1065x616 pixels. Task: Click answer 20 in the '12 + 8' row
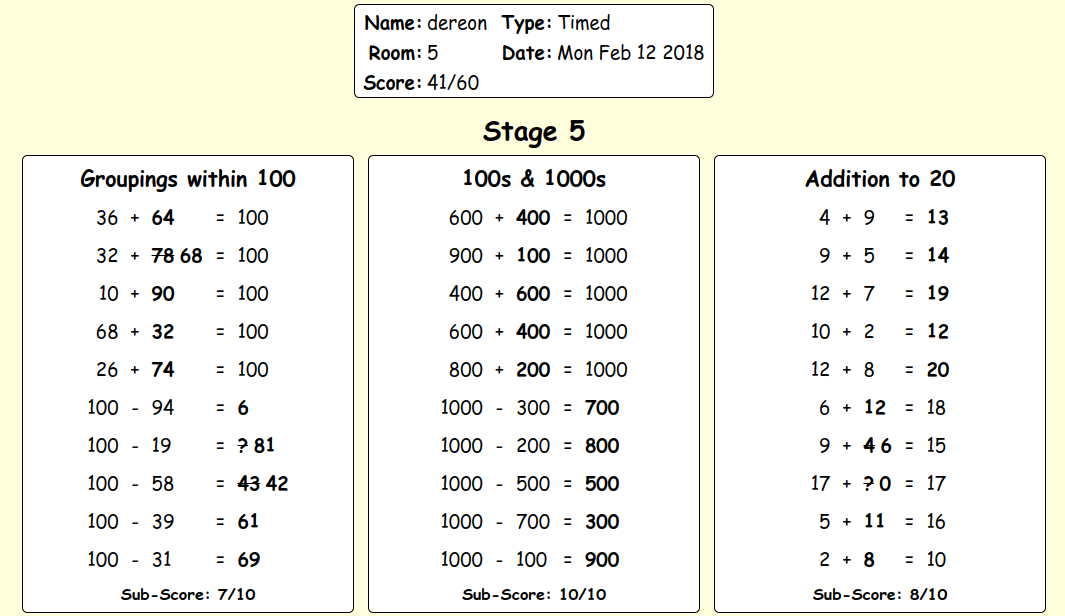coord(938,370)
